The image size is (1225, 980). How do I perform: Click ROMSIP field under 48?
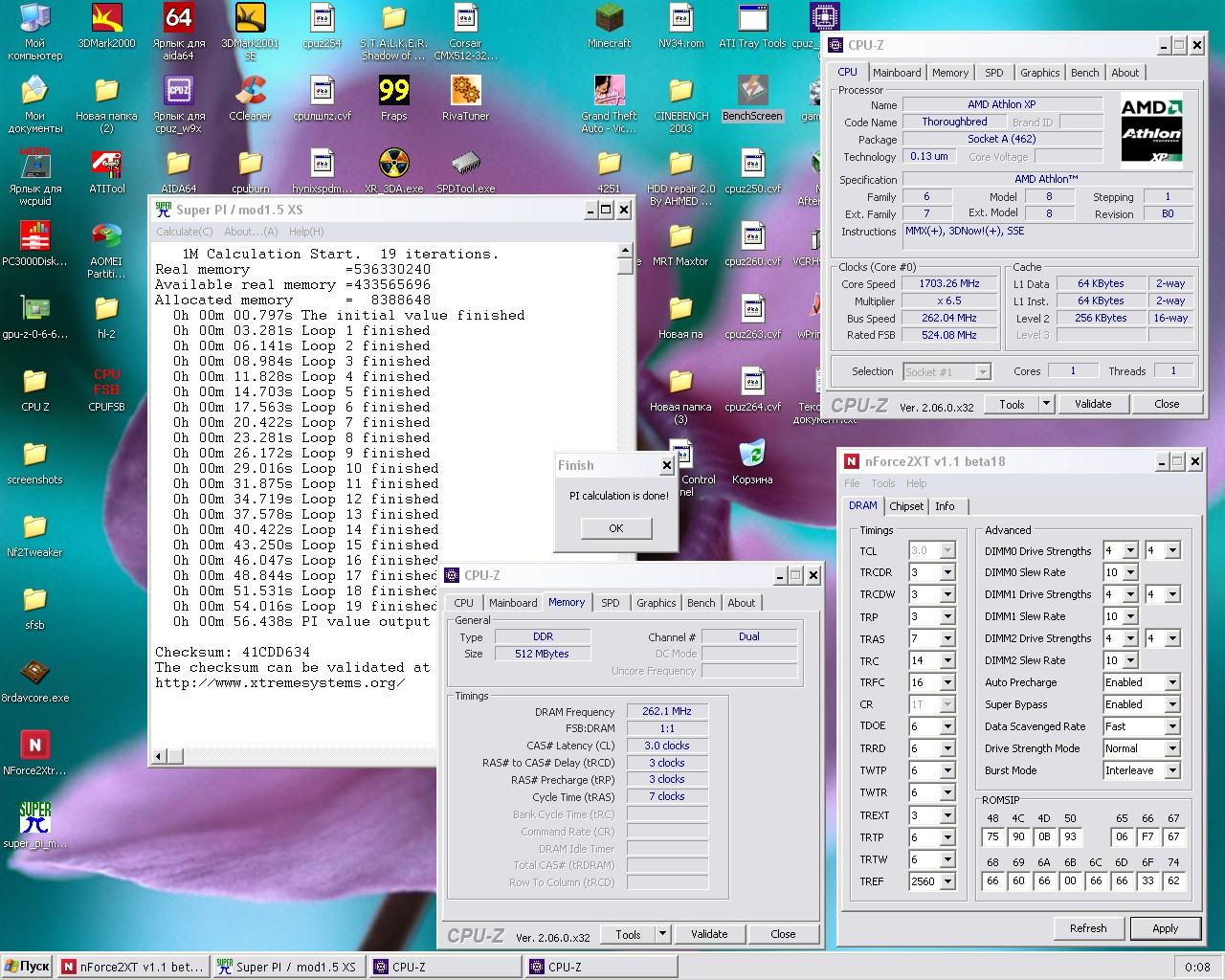pos(992,836)
